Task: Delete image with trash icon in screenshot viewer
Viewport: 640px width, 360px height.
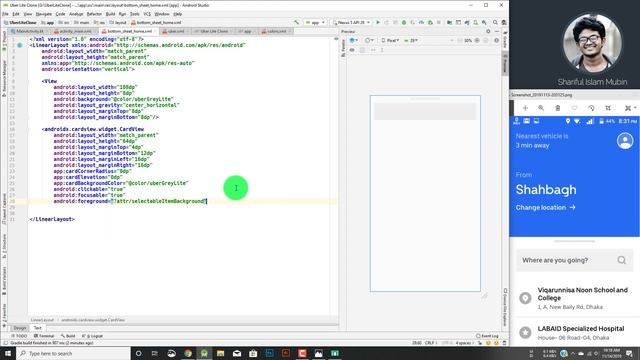Action: click(x=558, y=108)
